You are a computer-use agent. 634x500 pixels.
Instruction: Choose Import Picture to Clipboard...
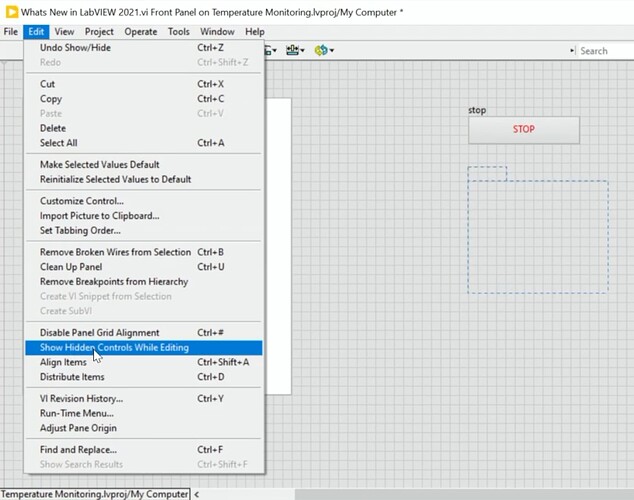[x=144, y=215]
